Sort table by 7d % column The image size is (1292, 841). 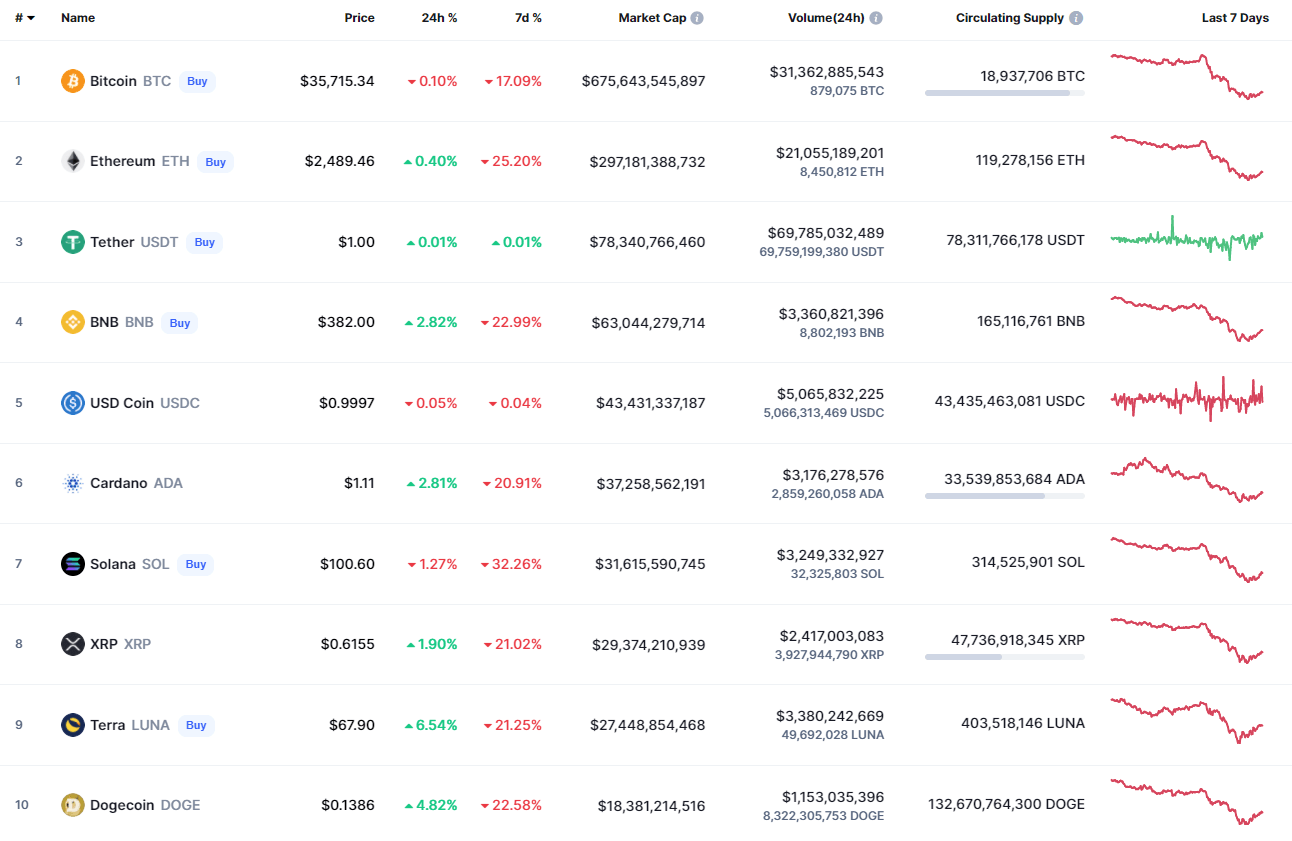point(528,18)
